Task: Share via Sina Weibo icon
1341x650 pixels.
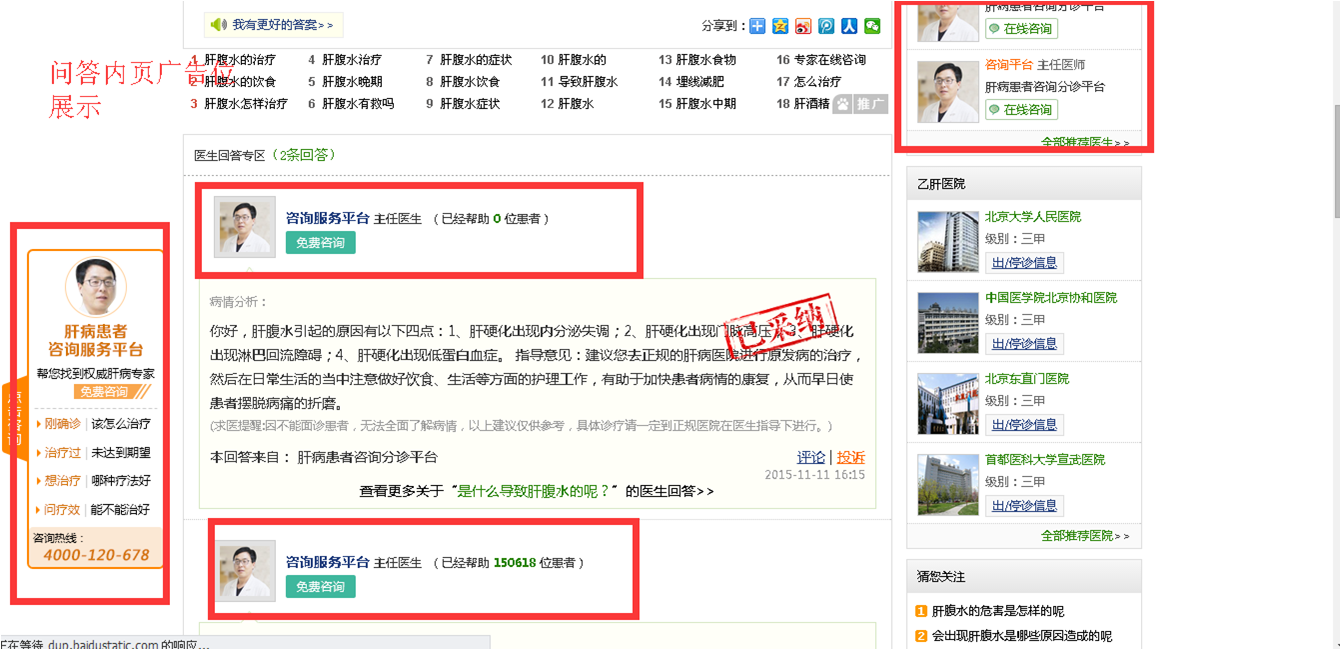Action: pyautogui.click(x=803, y=26)
